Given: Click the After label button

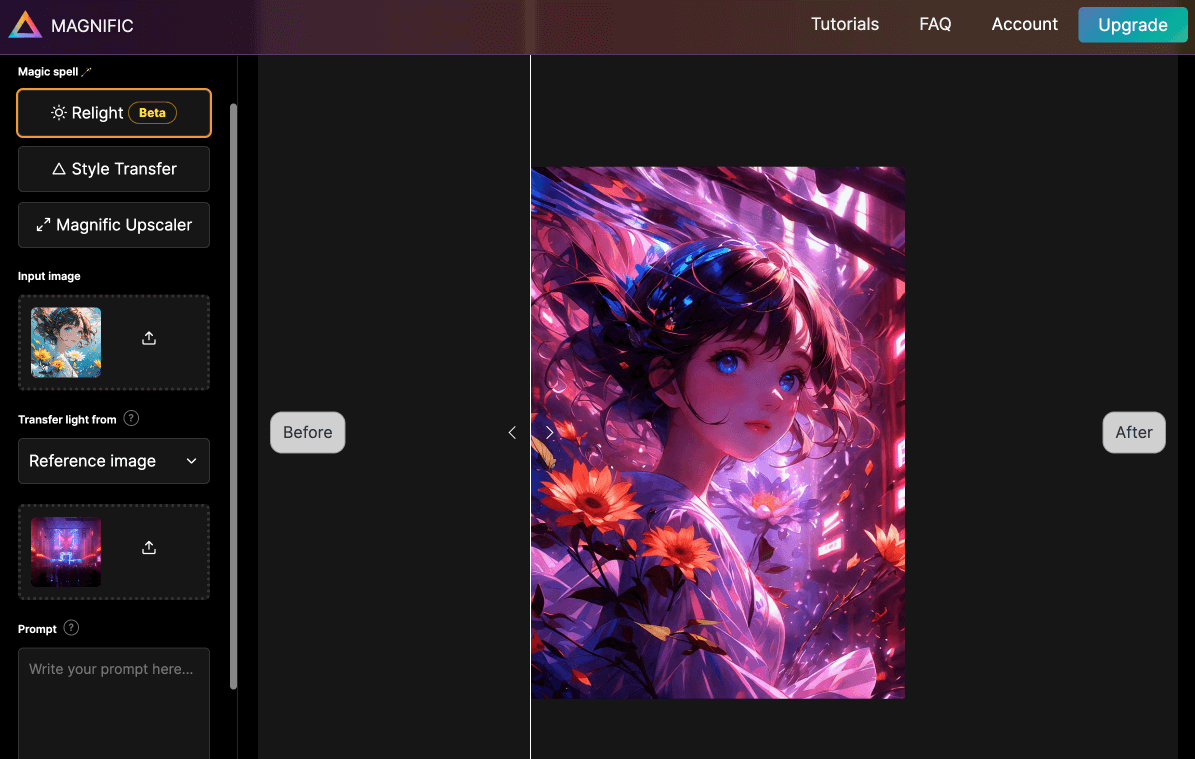Looking at the screenshot, I should point(1134,433).
